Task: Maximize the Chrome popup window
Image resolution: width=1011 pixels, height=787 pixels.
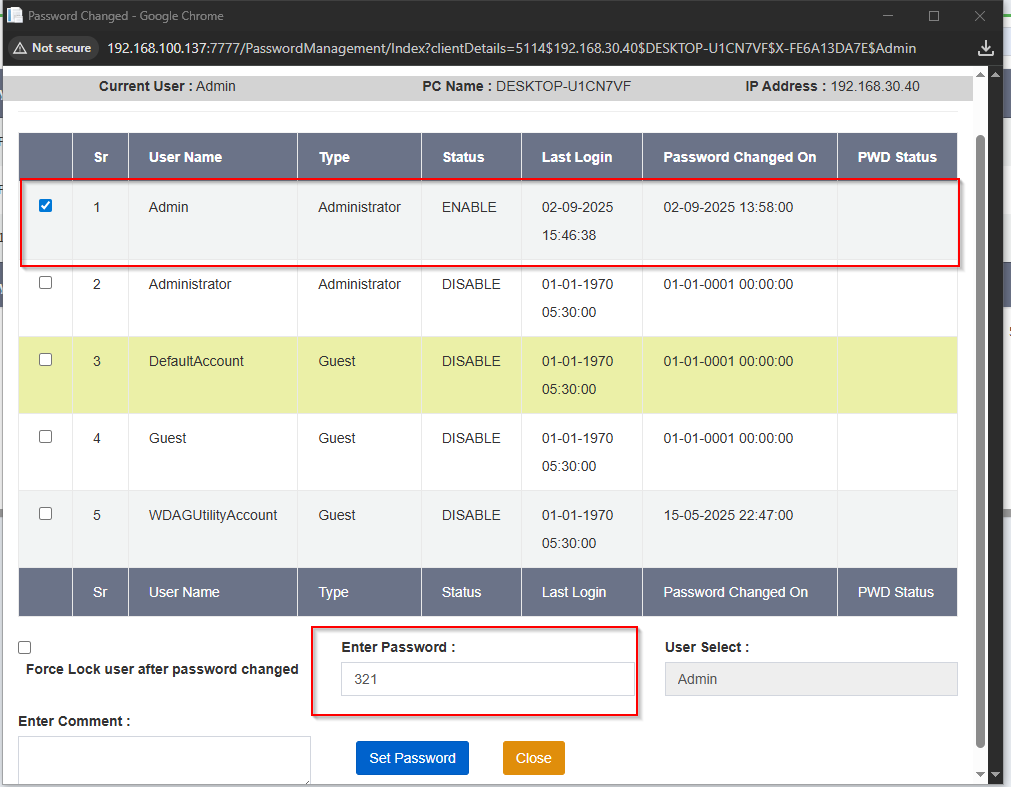Action: pyautogui.click(x=933, y=16)
